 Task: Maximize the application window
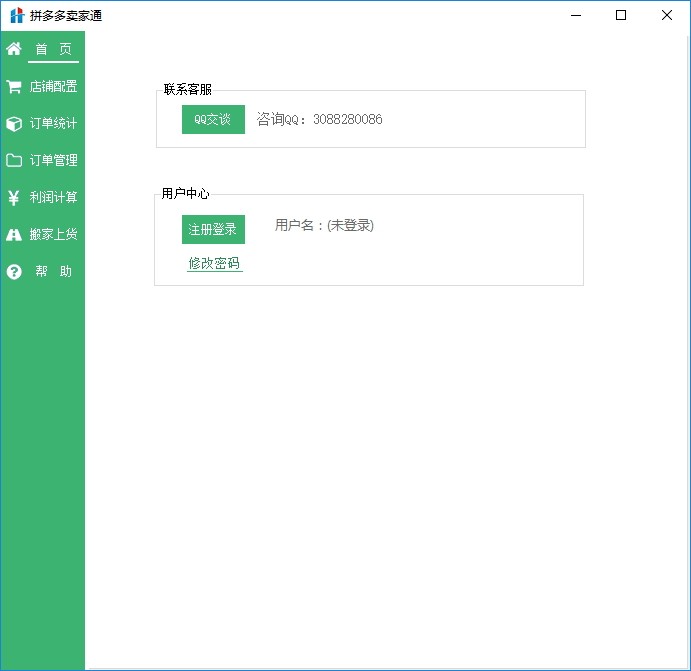[621, 15]
